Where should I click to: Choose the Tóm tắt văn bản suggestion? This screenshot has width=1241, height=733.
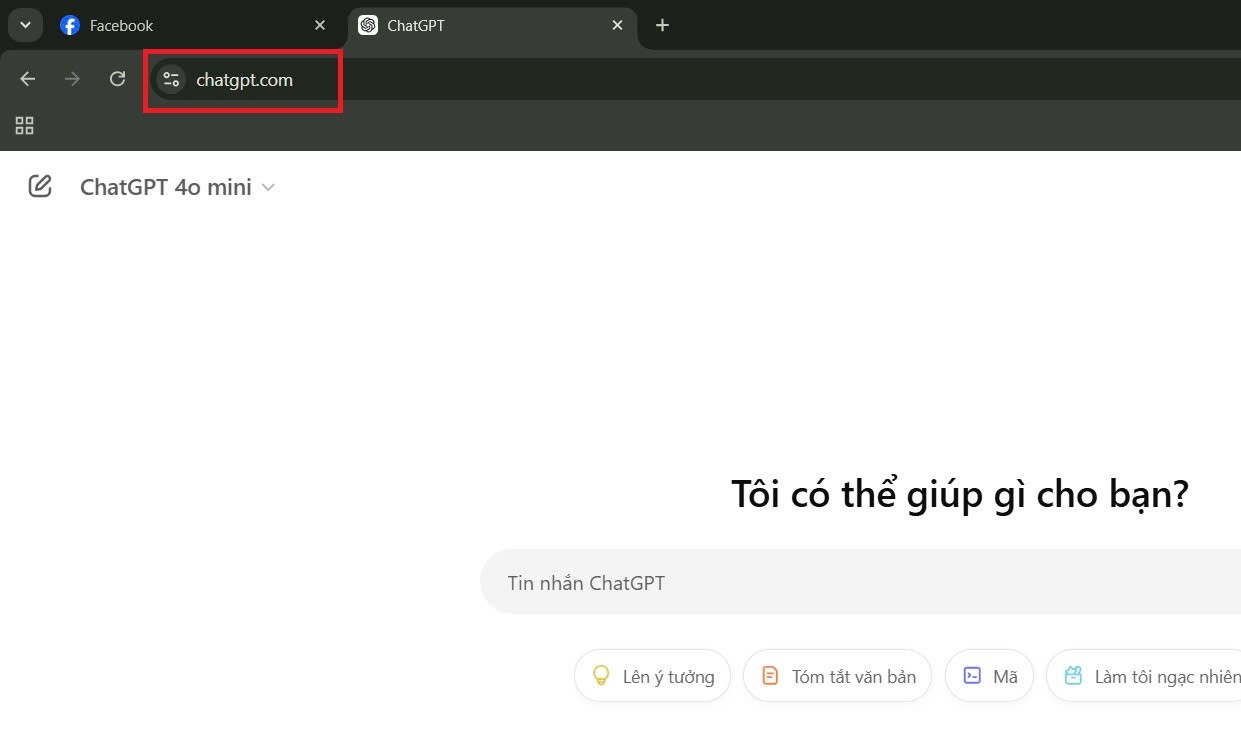pyautogui.click(x=837, y=676)
